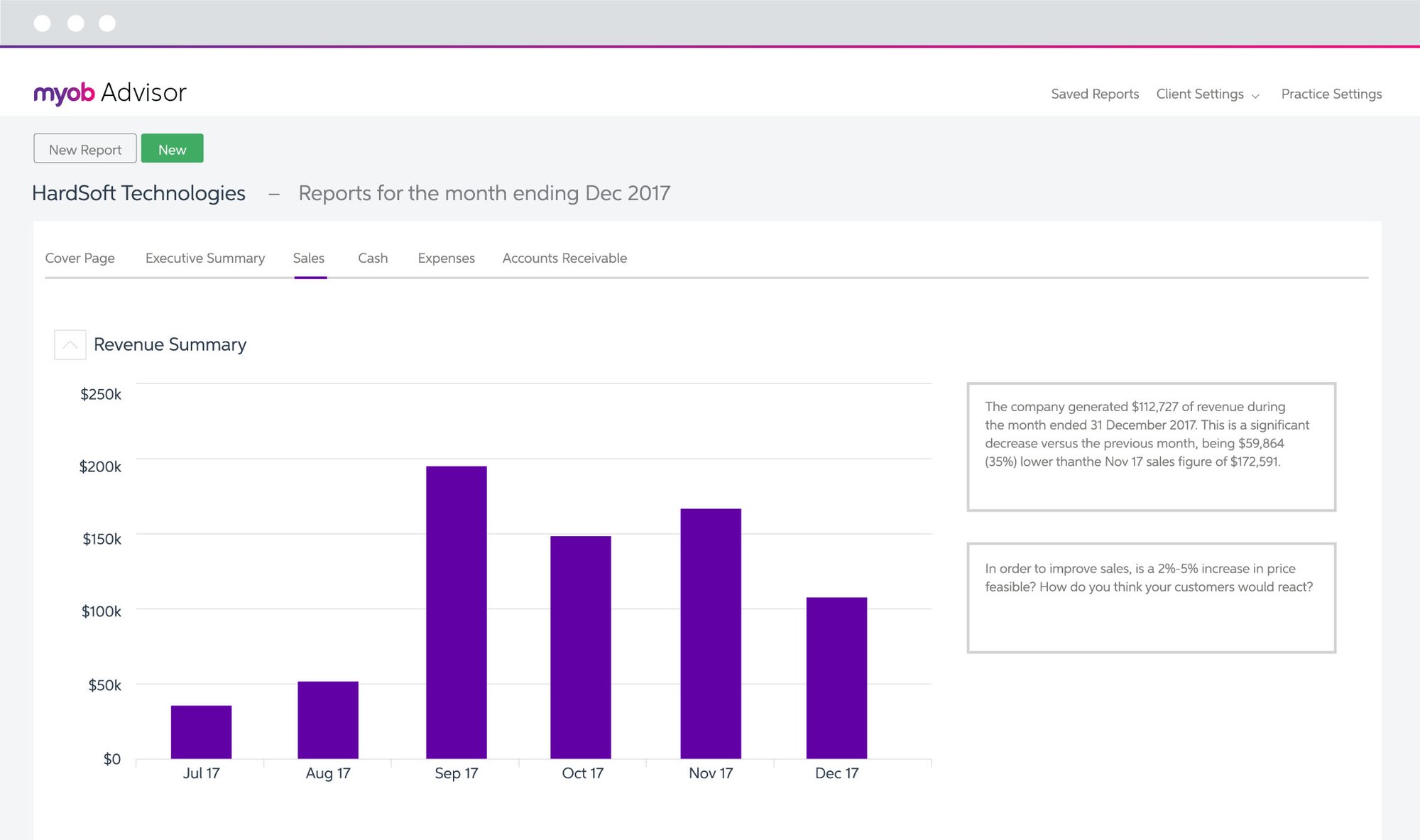Viewport: 1420px width, 840px height.
Task: Expand the Client Settings chevron arrow
Action: (x=1255, y=95)
